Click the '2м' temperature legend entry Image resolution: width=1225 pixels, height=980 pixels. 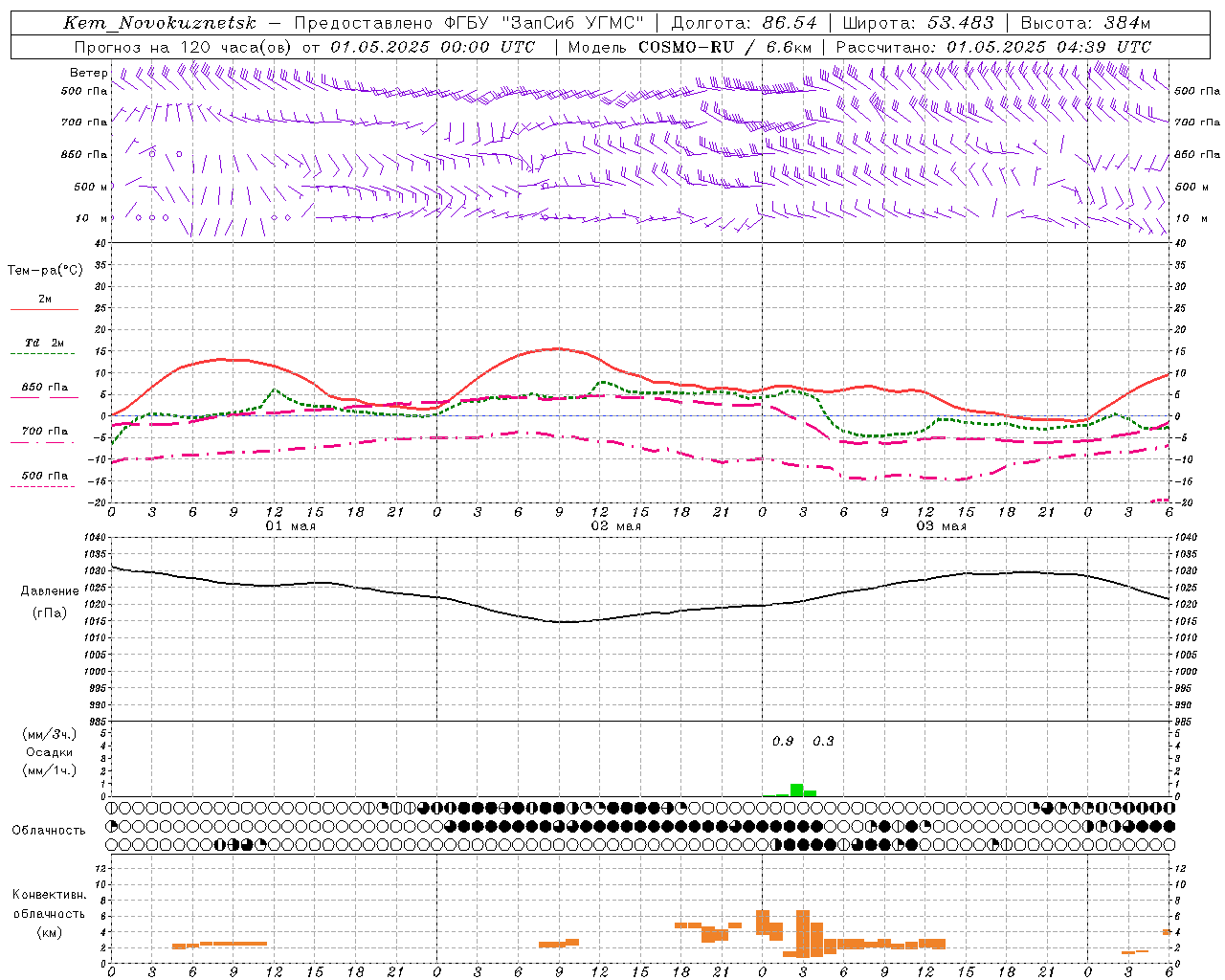45,300
